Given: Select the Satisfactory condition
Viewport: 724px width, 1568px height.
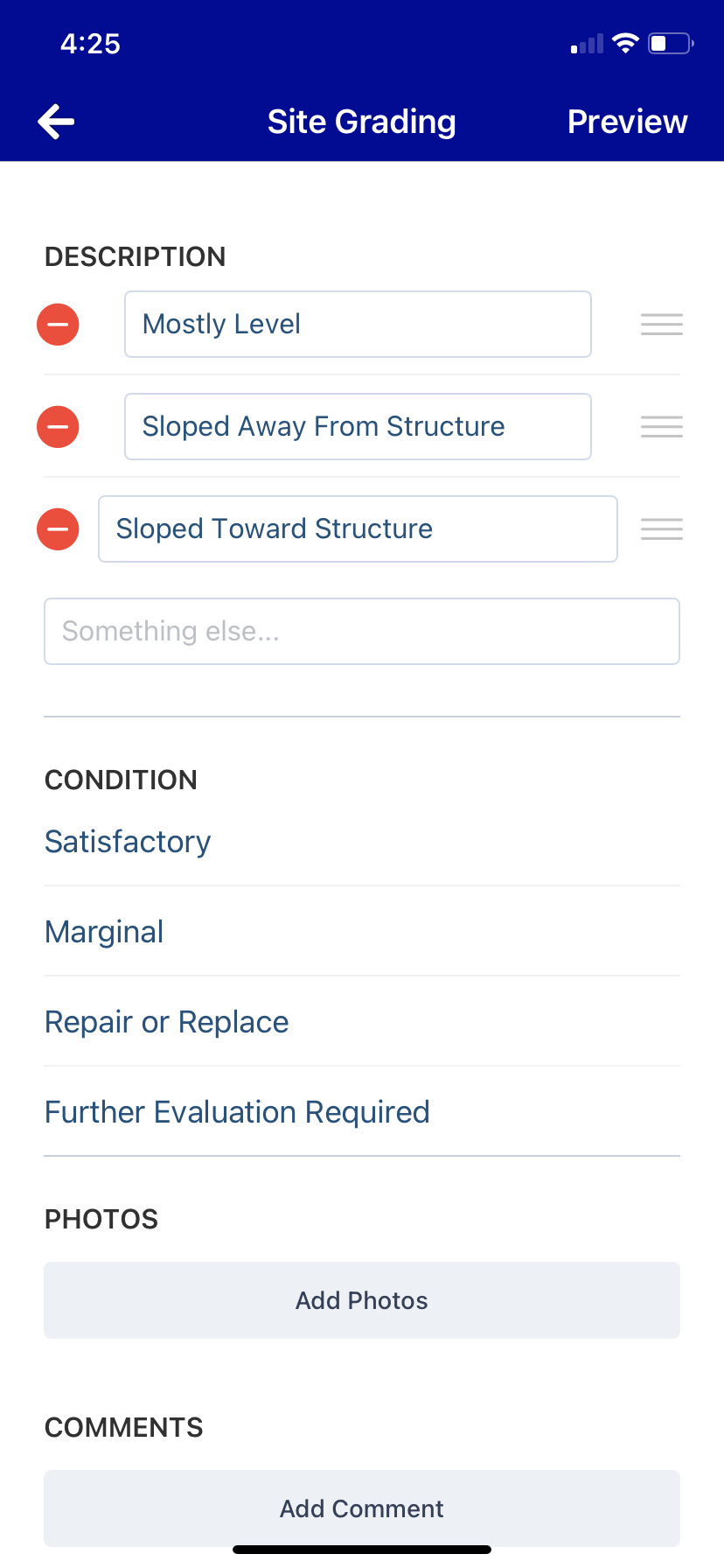Looking at the screenshot, I should pos(127,841).
